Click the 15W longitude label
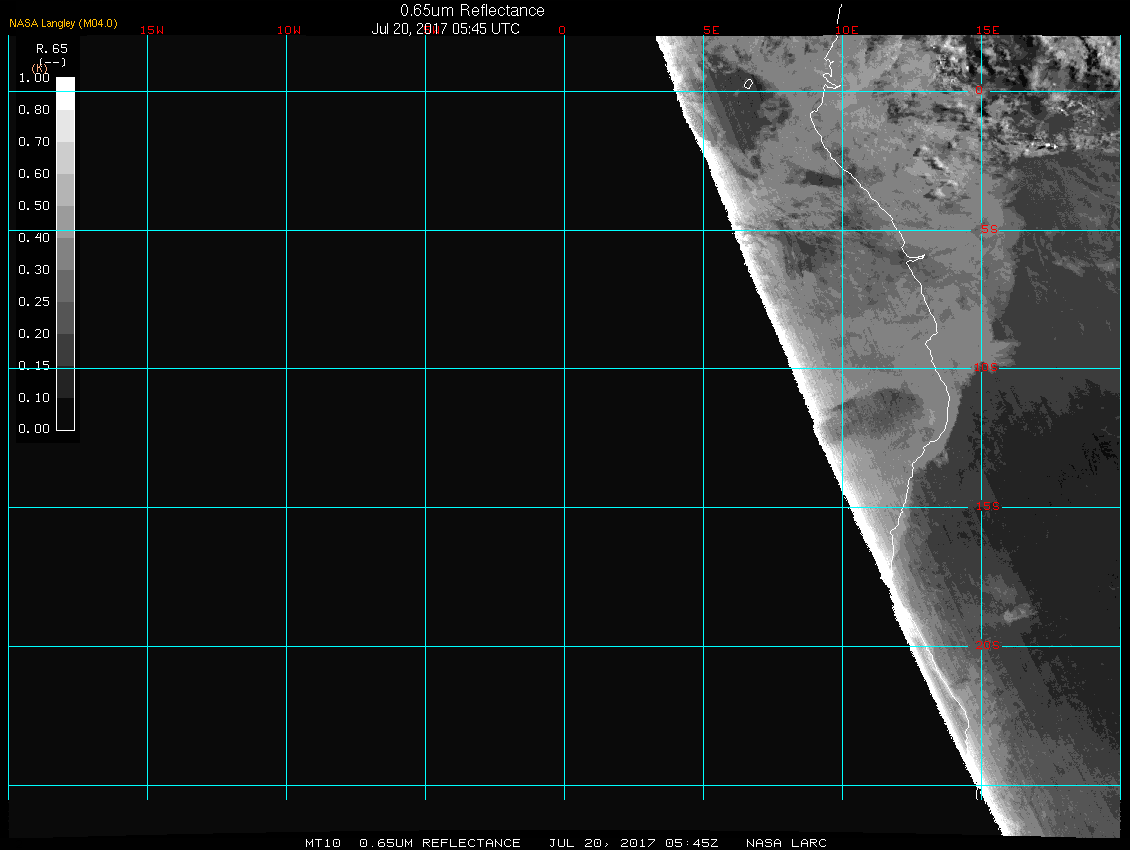The image size is (1130, 850). pyautogui.click(x=152, y=30)
